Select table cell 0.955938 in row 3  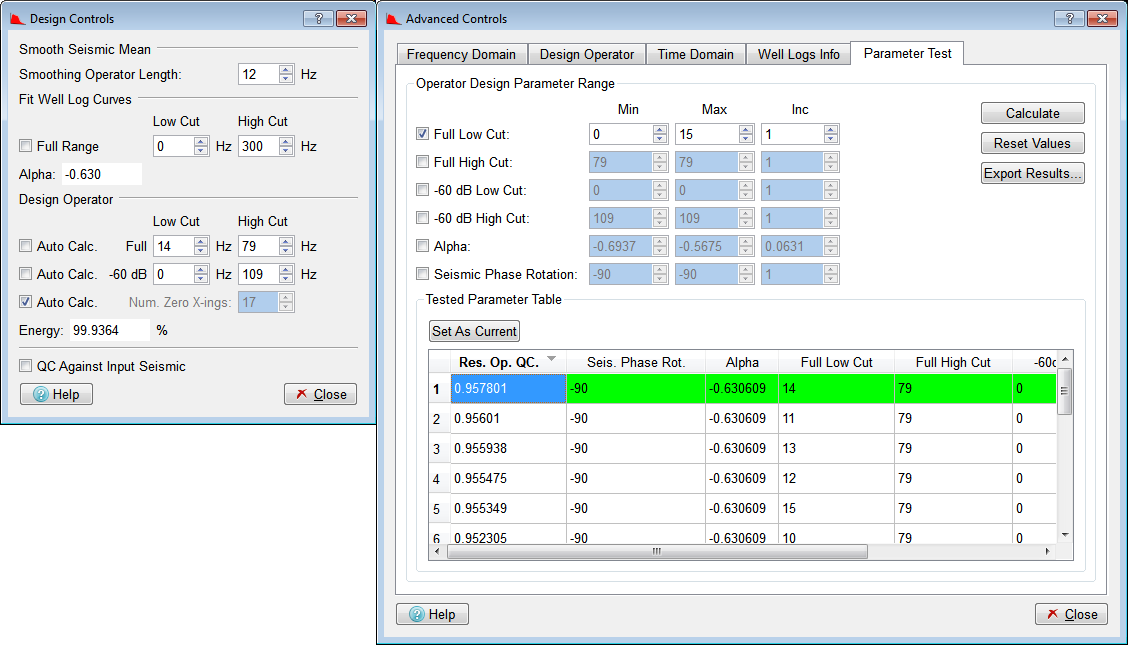508,449
